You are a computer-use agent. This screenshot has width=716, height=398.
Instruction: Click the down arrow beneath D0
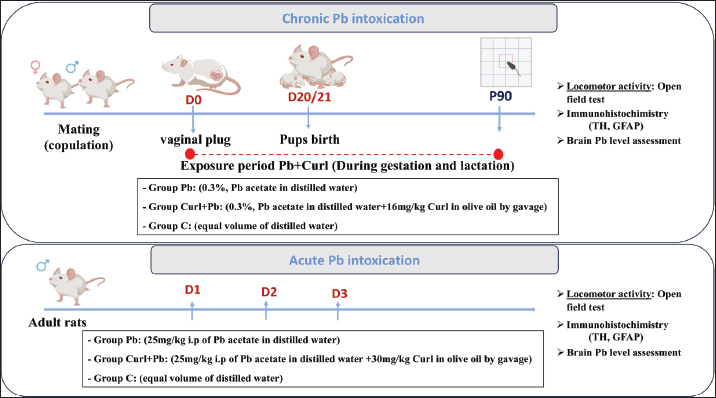tap(193, 120)
